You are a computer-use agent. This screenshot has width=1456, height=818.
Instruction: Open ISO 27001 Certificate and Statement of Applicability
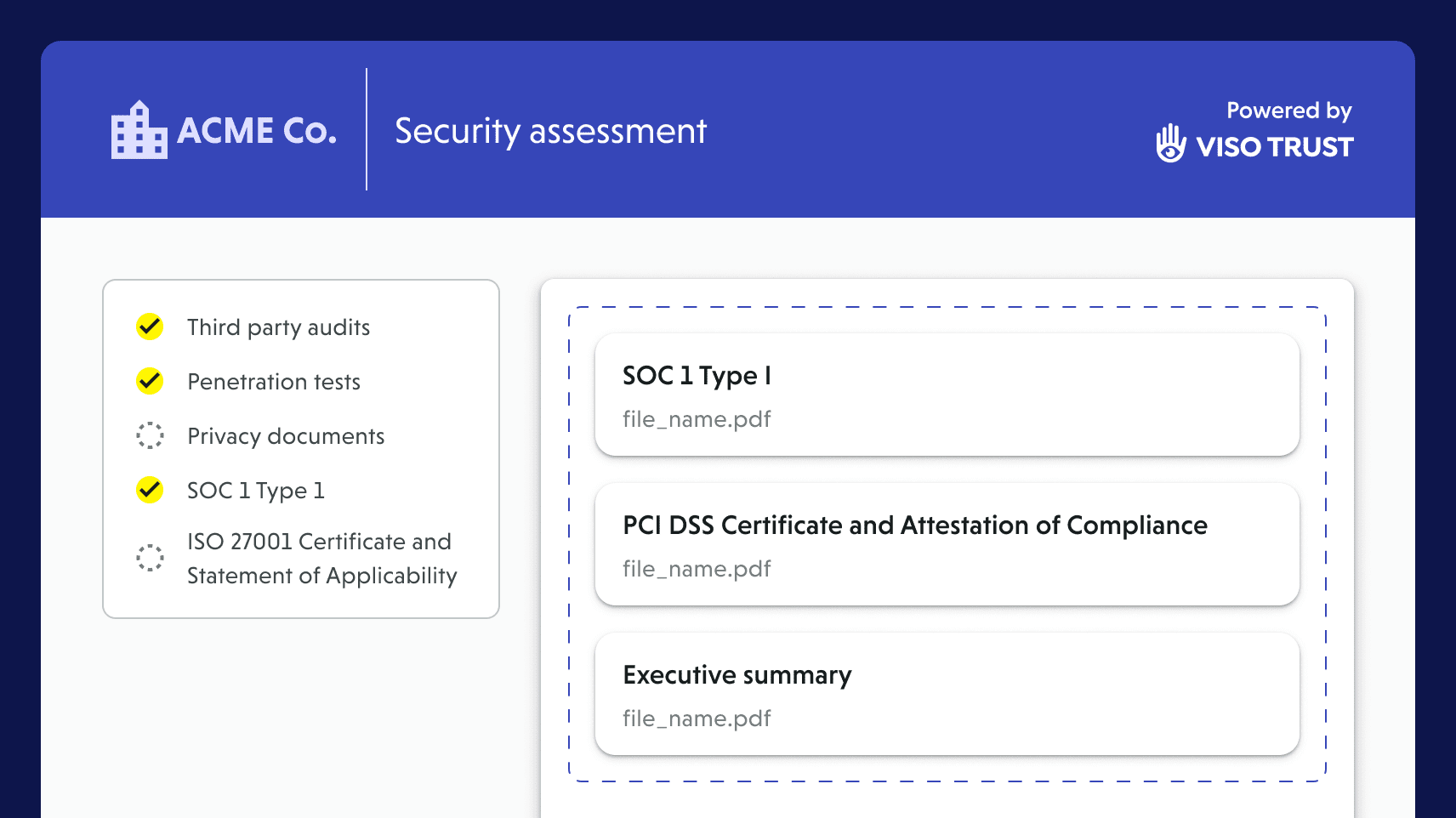(321, 559)
